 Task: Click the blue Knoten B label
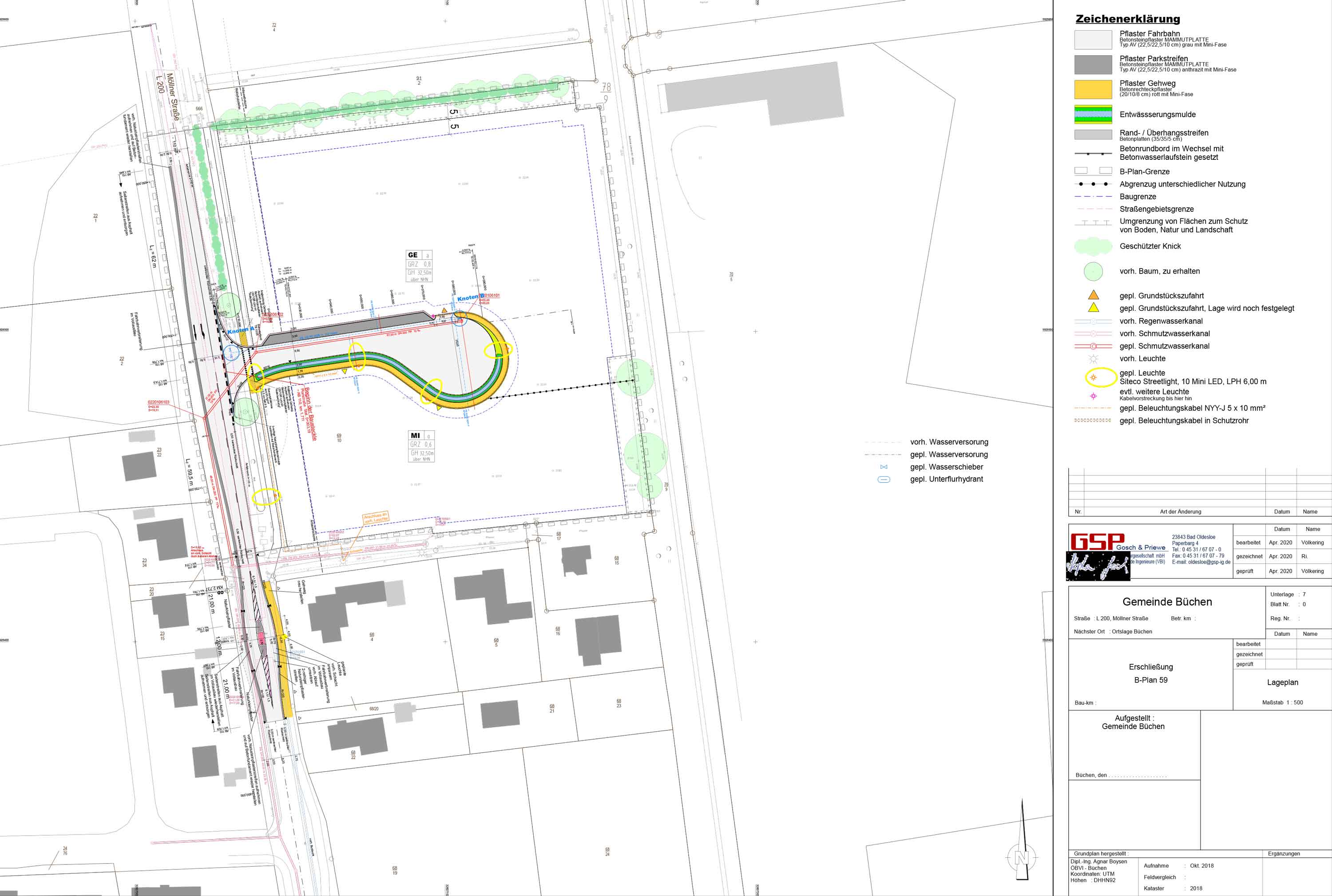tap(471, 297)
